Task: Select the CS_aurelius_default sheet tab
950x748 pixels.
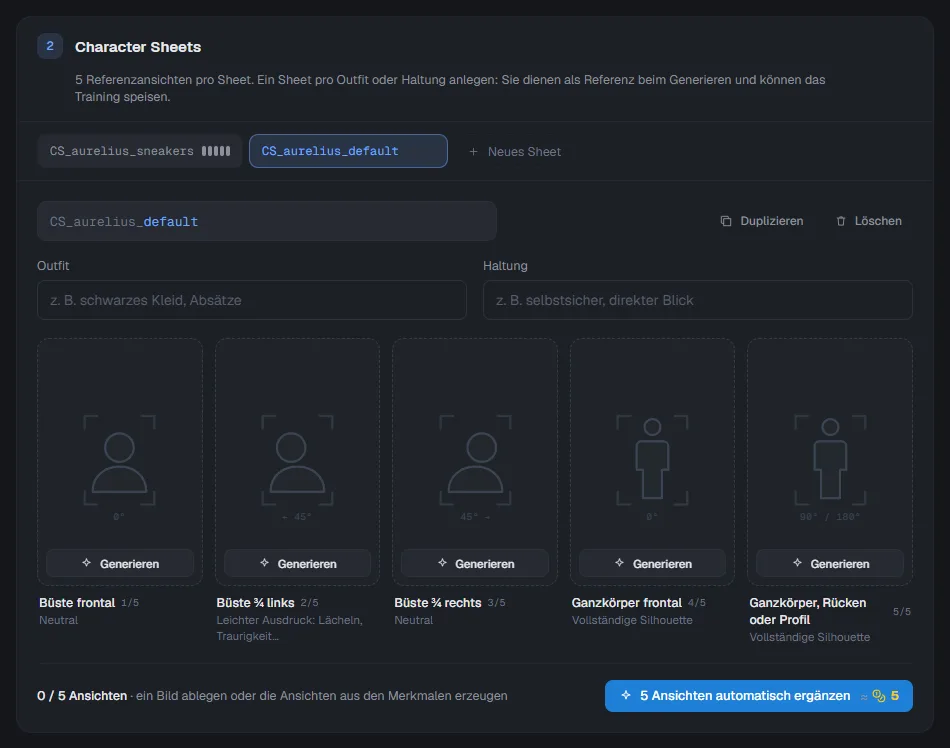Action: click(348, 151)
